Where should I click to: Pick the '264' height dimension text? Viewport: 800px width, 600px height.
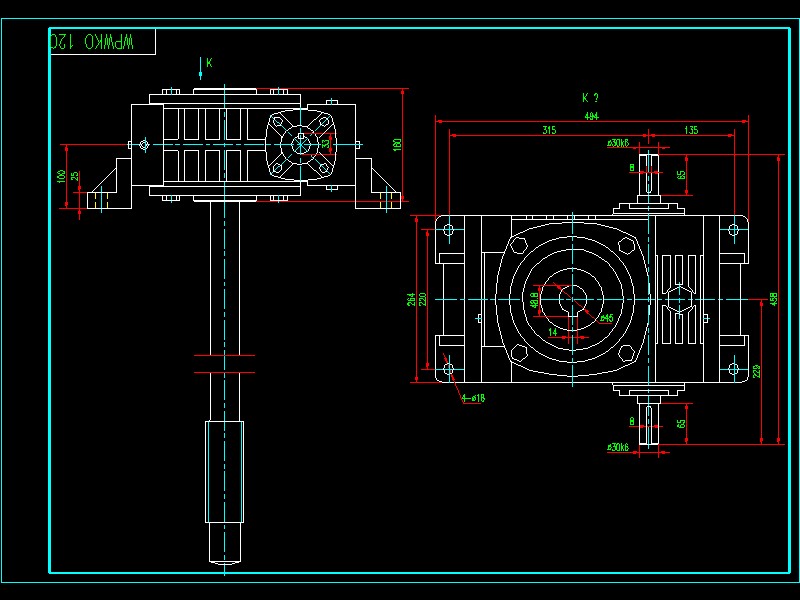tap(411, 299)
